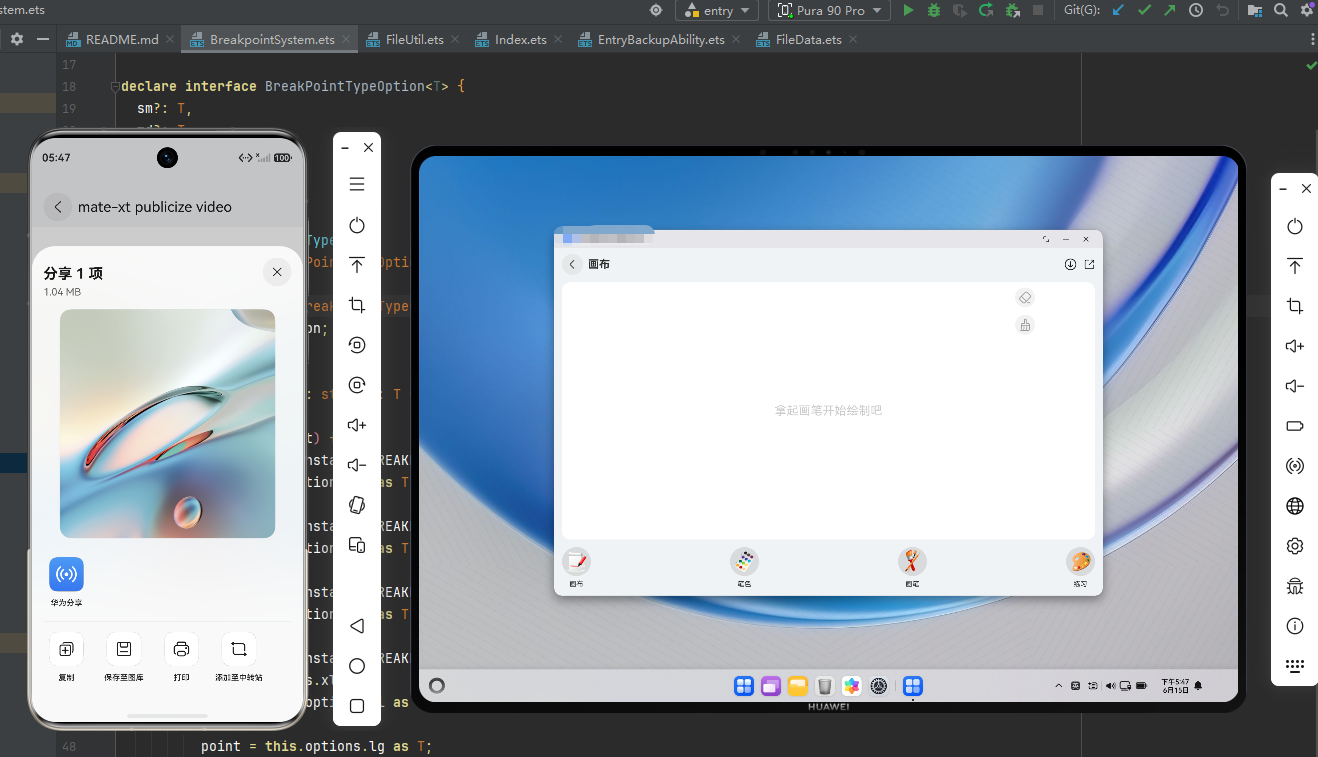Tap the shared image preview thumbnail
The height and width of the screenshot is (757, 1318).
click(x=167, y=423)
